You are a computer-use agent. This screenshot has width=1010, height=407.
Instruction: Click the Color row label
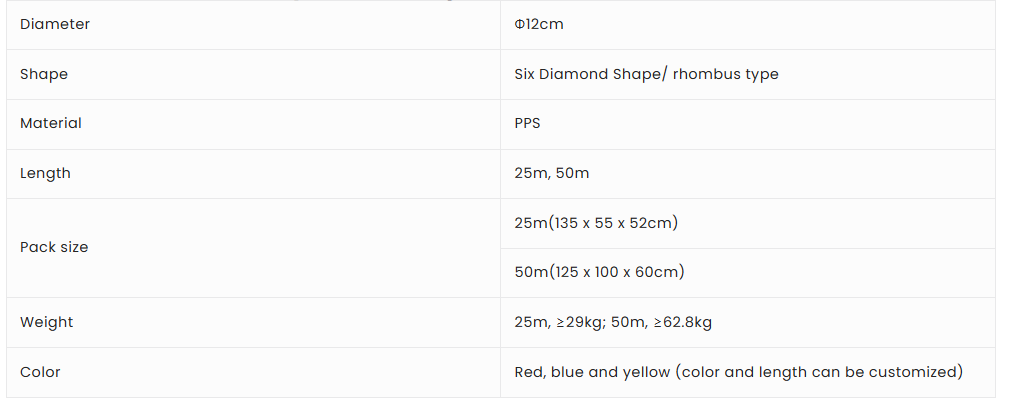coord(40,372)
